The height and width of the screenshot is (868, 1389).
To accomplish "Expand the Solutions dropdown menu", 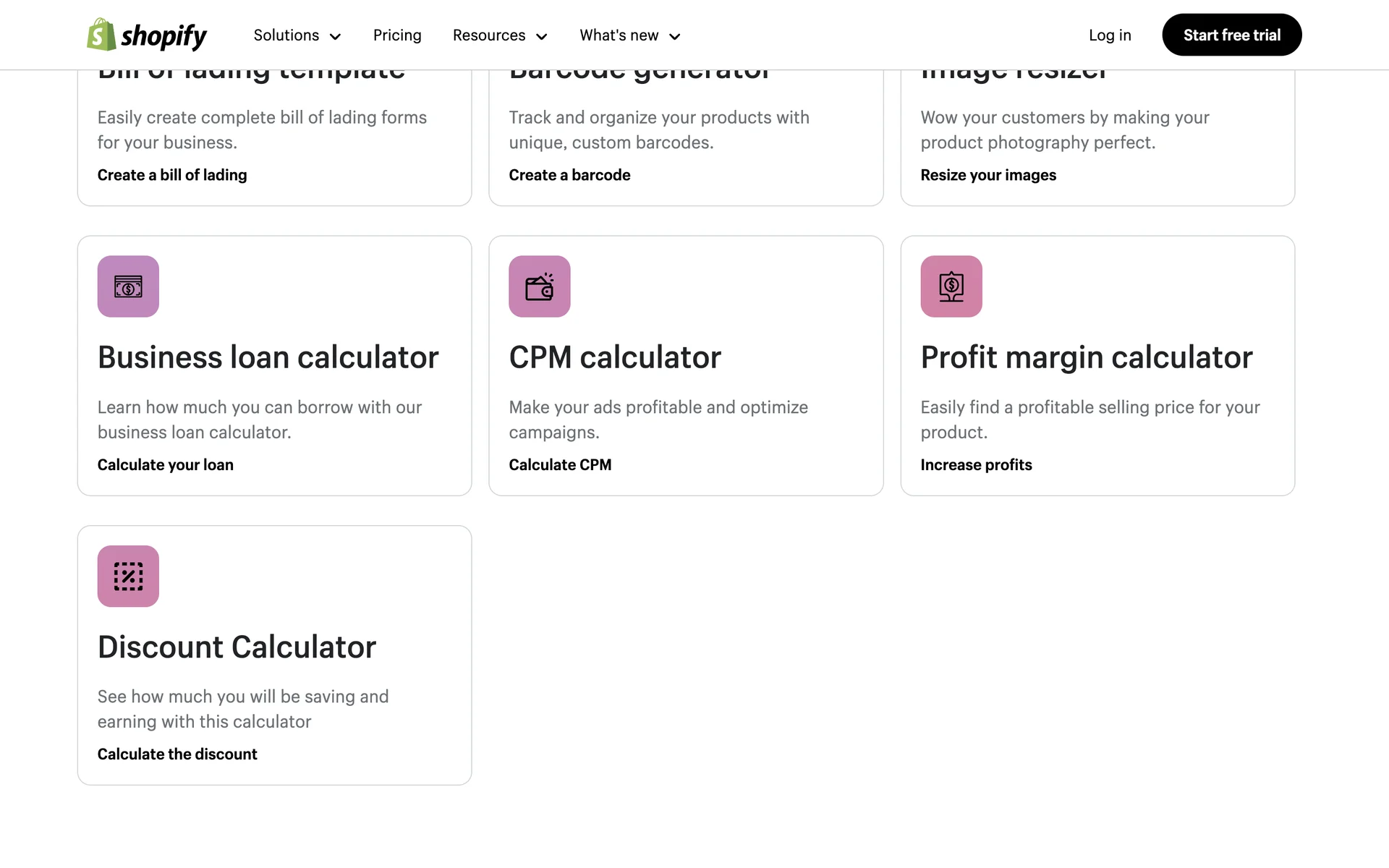I will click(297, 35).
